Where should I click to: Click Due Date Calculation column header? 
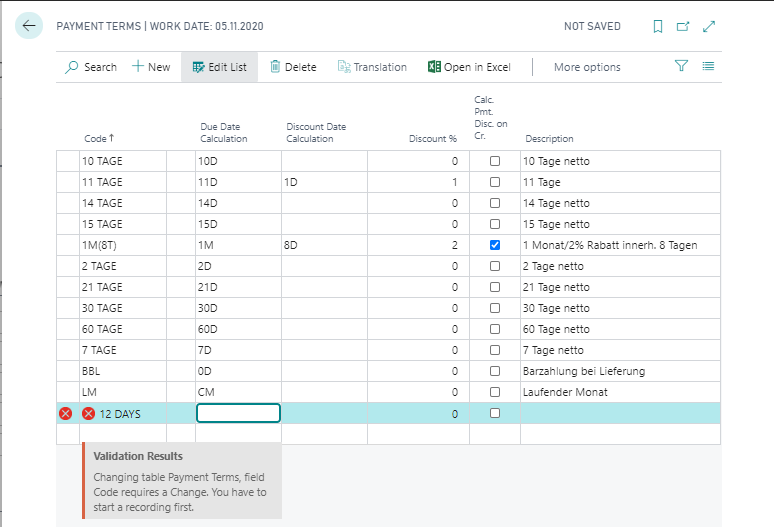pyautogui.click(x=224, y=133)
